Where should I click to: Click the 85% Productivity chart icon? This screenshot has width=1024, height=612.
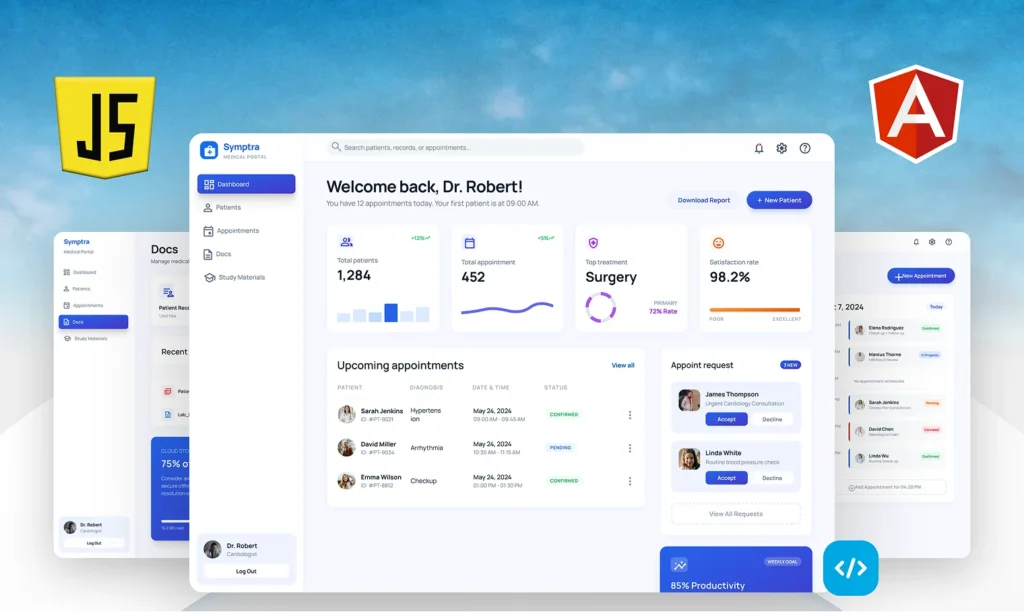[679, 565]
